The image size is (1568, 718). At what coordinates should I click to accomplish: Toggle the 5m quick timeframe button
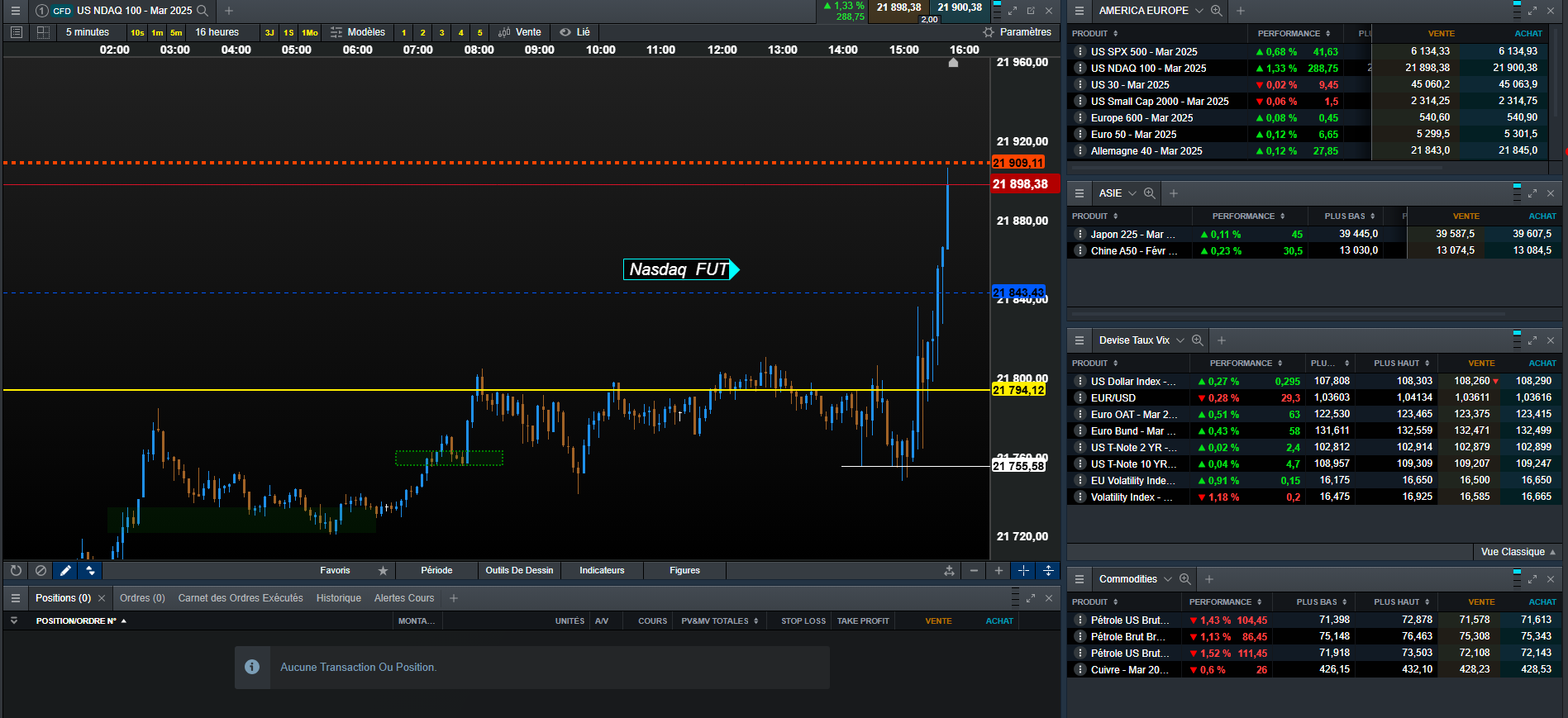pyautogui.click(x=176, y=32)
